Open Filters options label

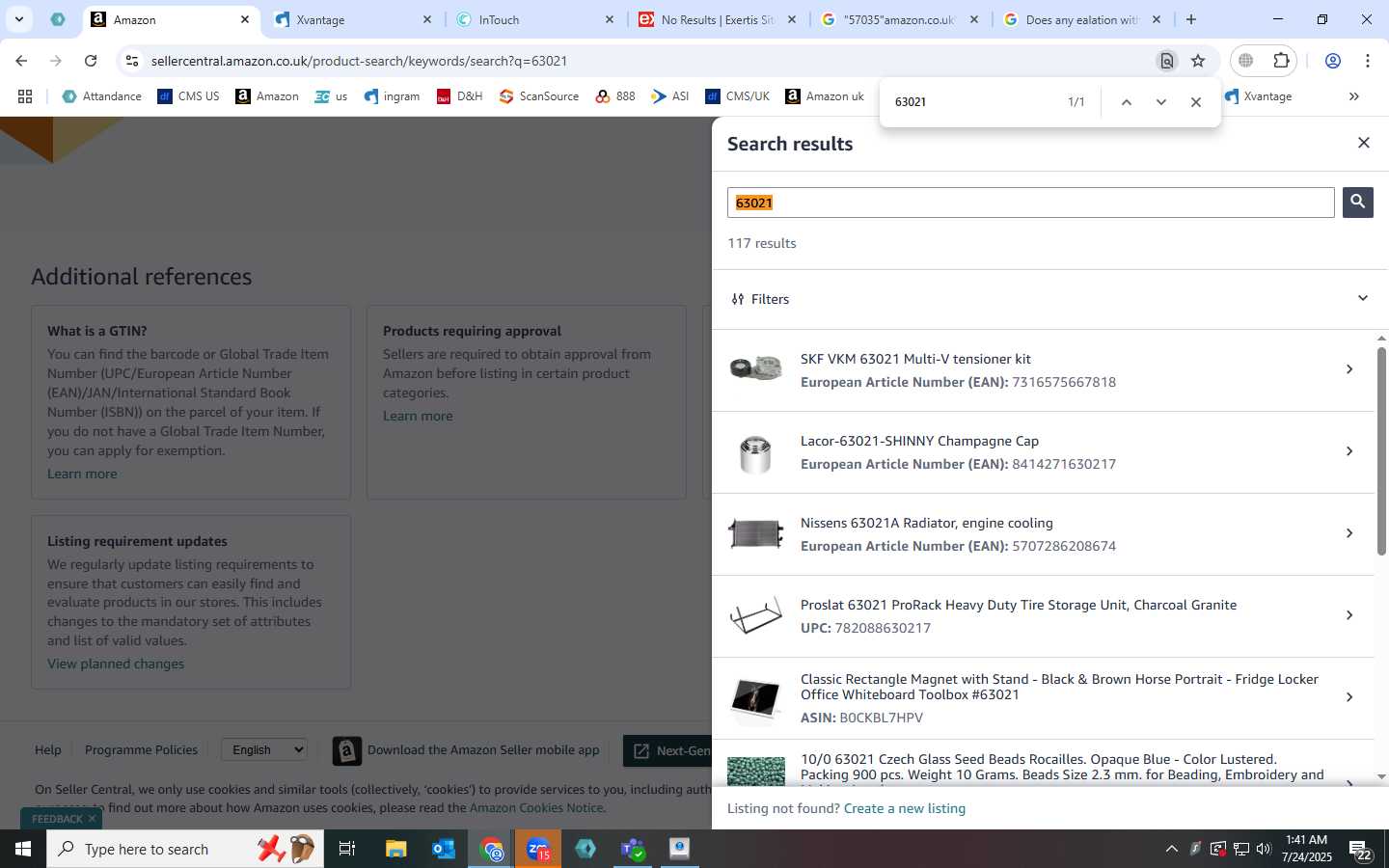[x=760, y=299]
